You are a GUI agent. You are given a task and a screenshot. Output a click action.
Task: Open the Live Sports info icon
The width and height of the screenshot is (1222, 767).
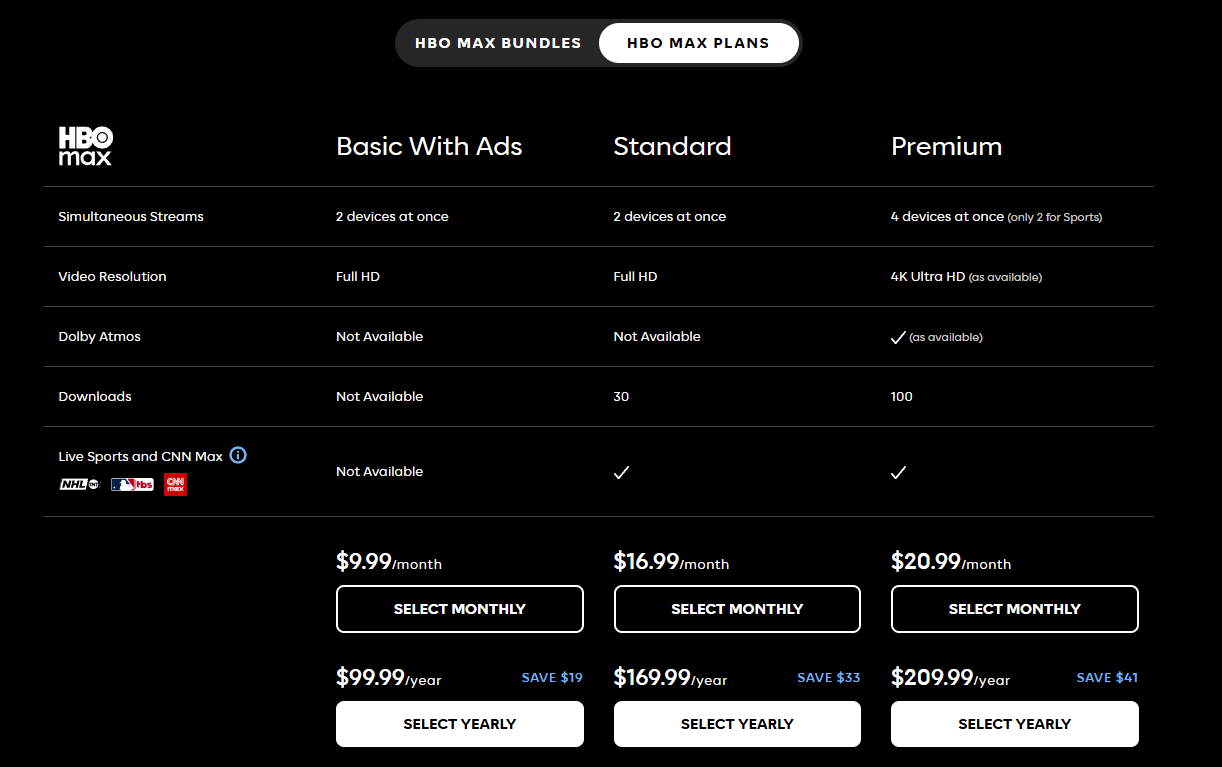(x=238, y=456)
